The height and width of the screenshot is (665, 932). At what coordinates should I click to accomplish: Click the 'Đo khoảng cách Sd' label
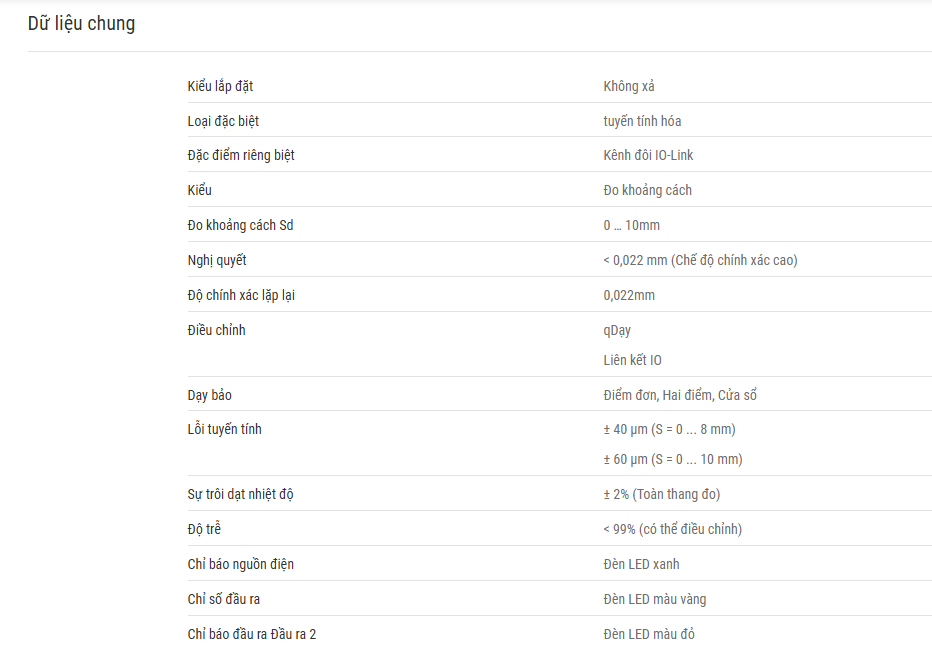pos(241,225)
